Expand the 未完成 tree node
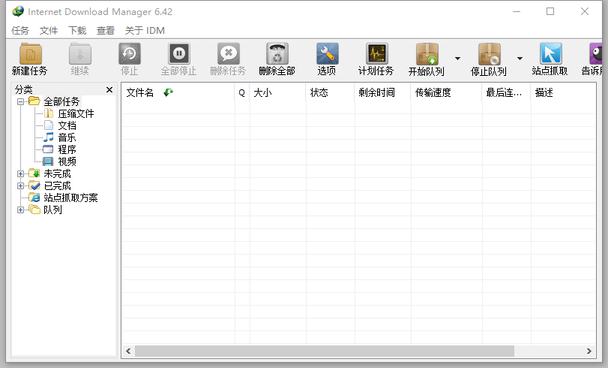This screenshot has height=368, width=608. point(21,174)
